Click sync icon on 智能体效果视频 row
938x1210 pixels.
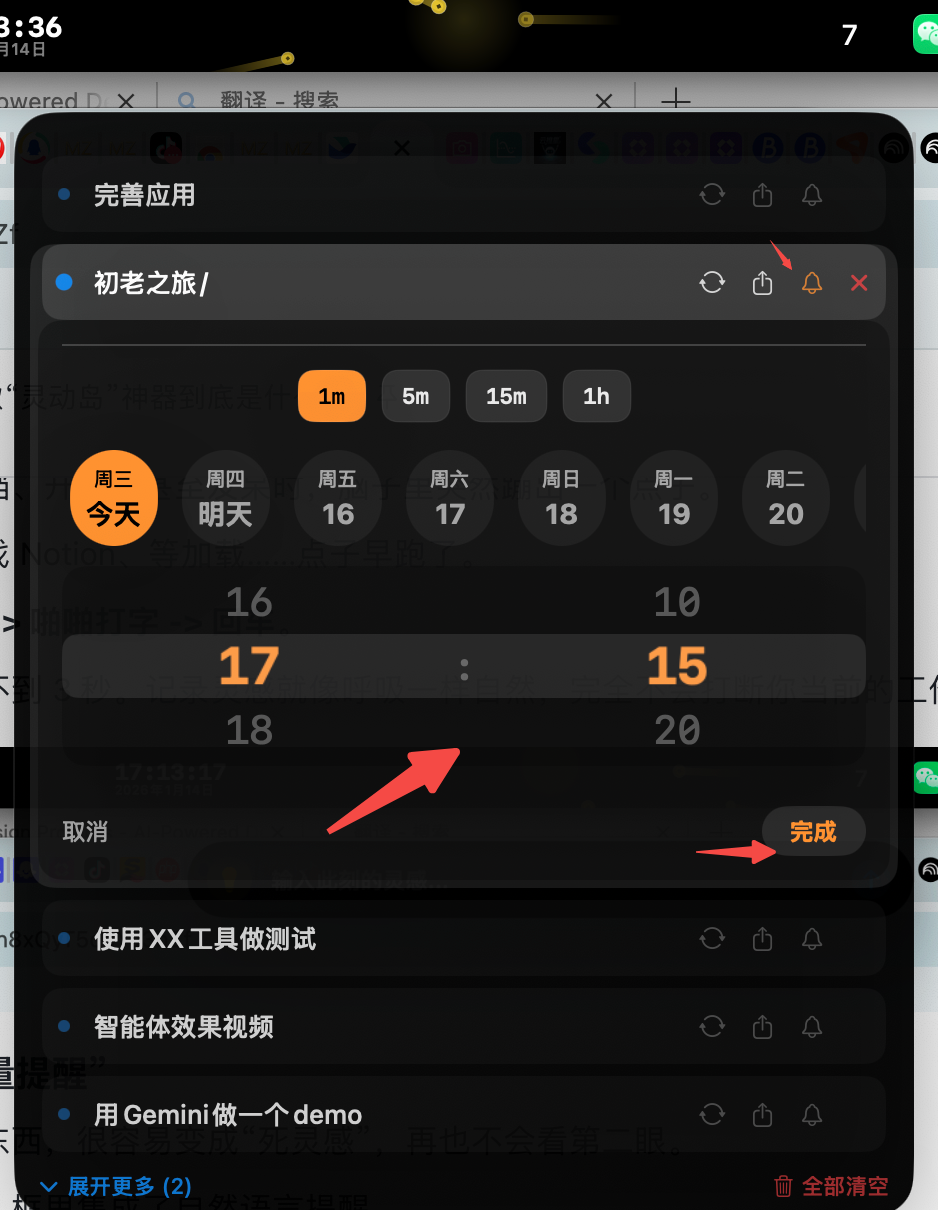(x=712, y=1026)
